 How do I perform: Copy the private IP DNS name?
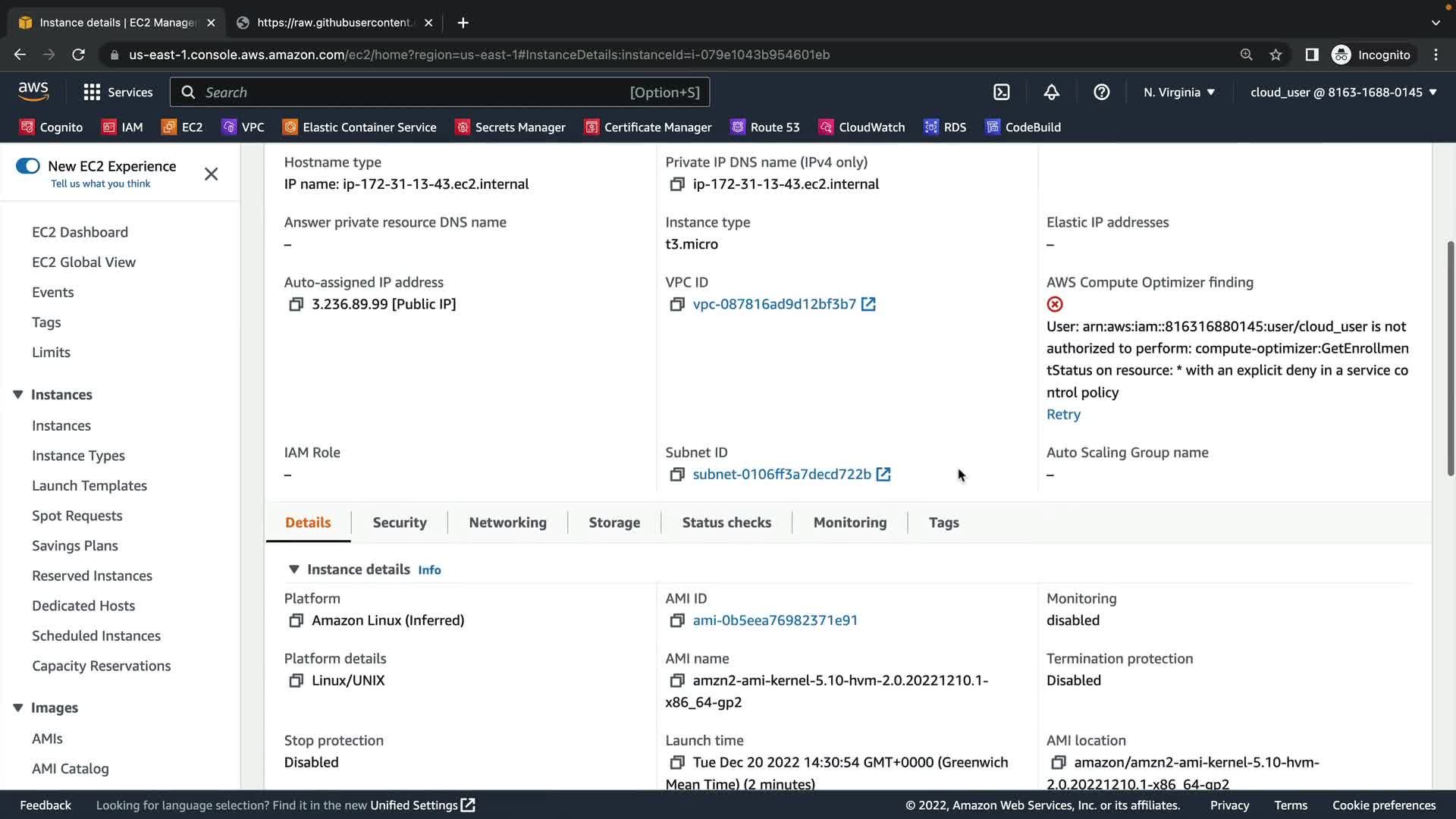(x=676, y=184)
